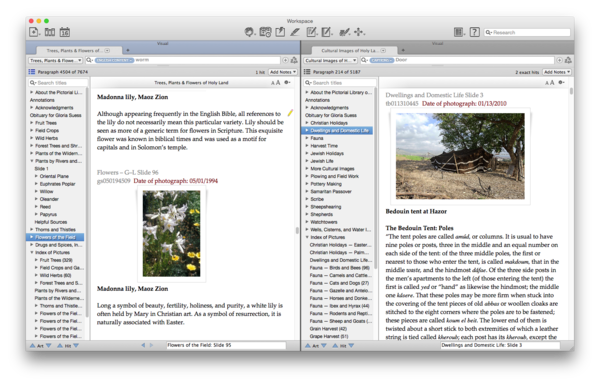Open the CAPTIONS search field selector
Viewport: 600px width, 386px height.
coord(382,60)
